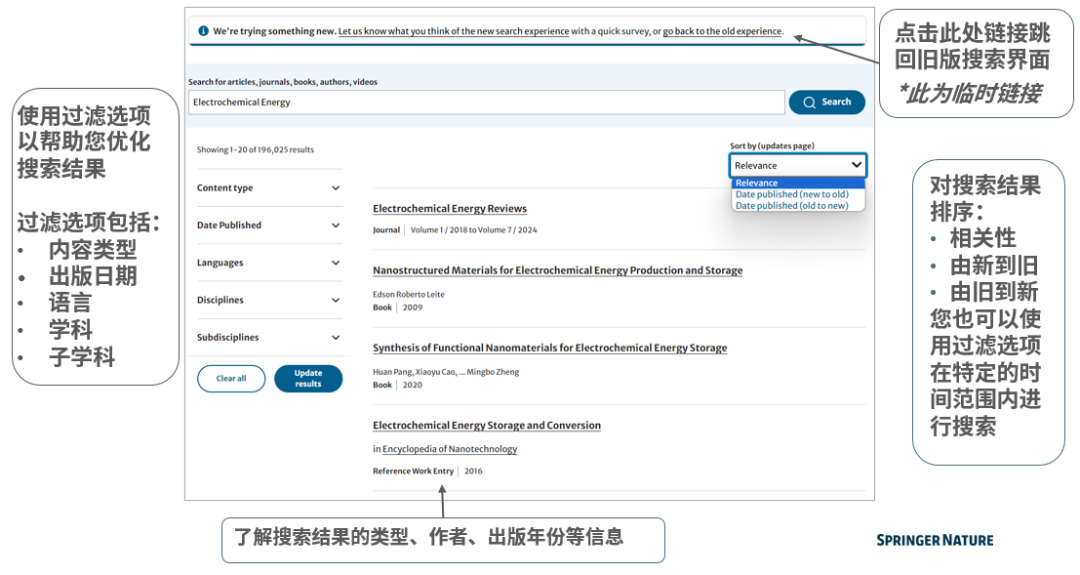Expand the Languages filter

269,262
